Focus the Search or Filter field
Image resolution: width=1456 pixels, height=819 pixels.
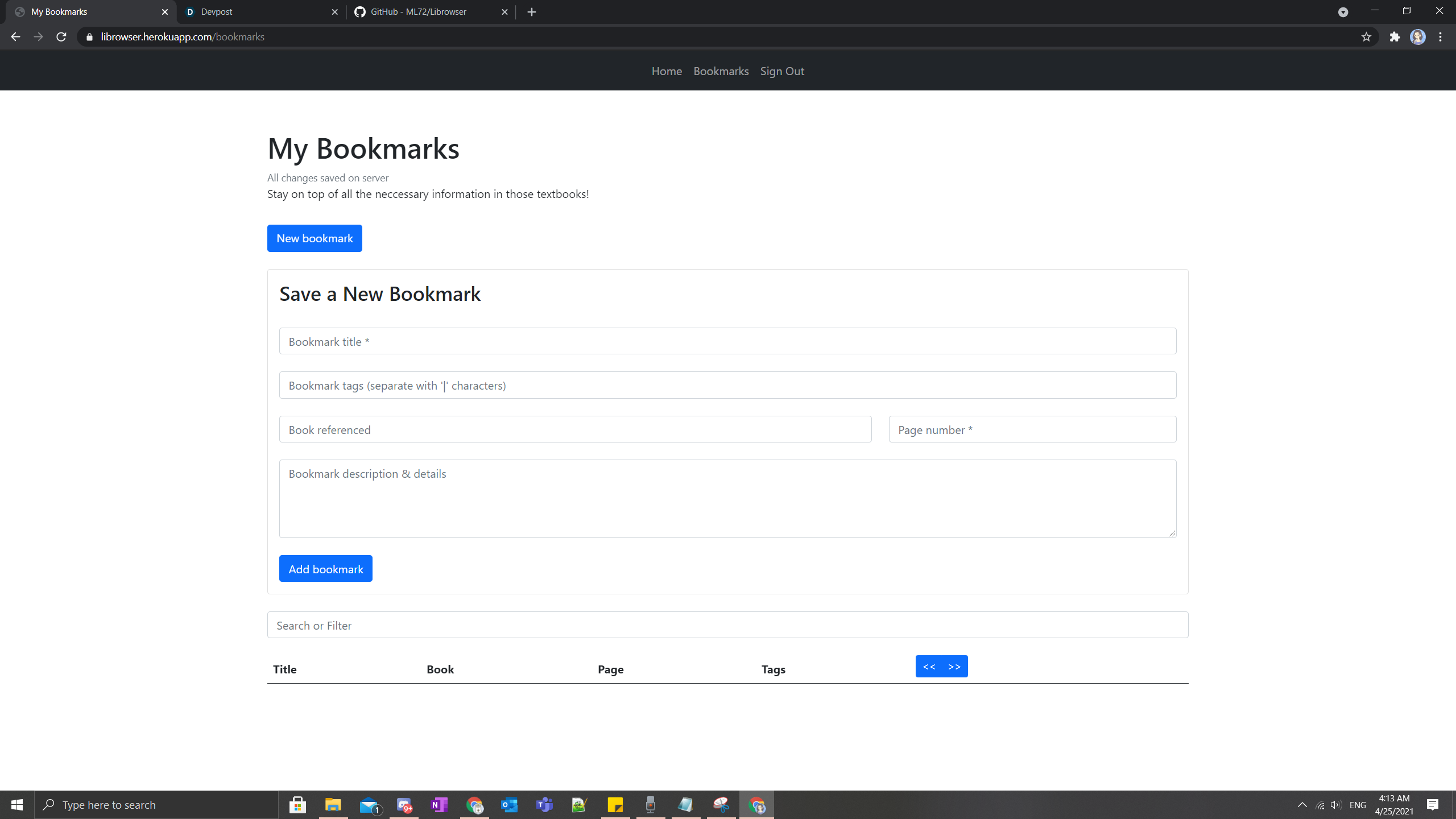point(727,625)
